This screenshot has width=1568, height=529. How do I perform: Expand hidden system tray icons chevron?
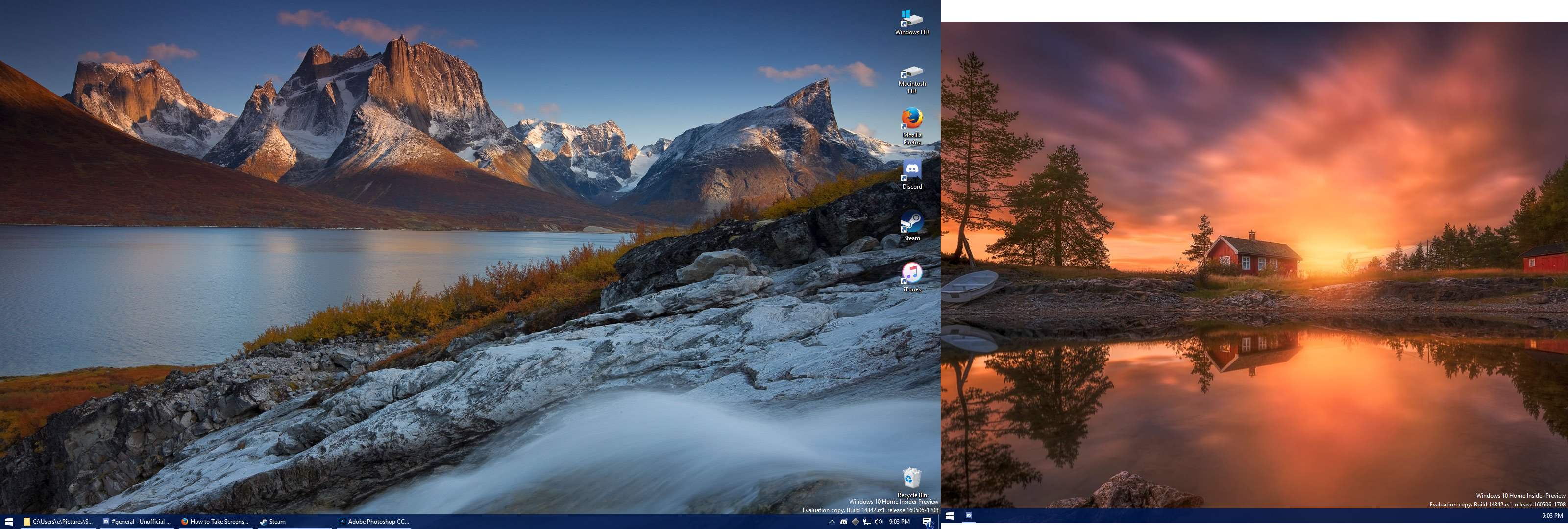(832, 522)
